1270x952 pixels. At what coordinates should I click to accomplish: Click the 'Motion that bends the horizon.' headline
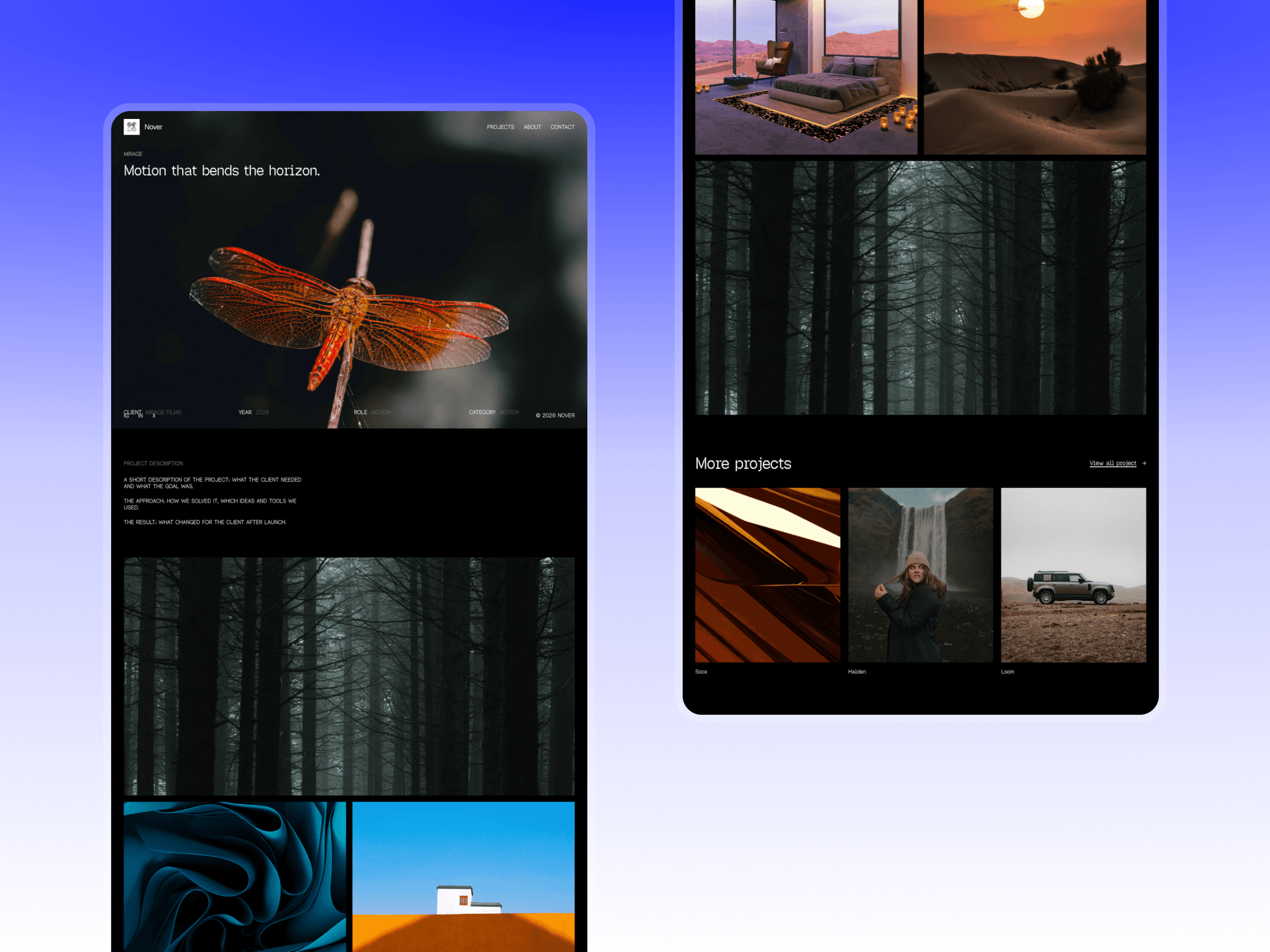pyautogui.click(x=222, y=170)
